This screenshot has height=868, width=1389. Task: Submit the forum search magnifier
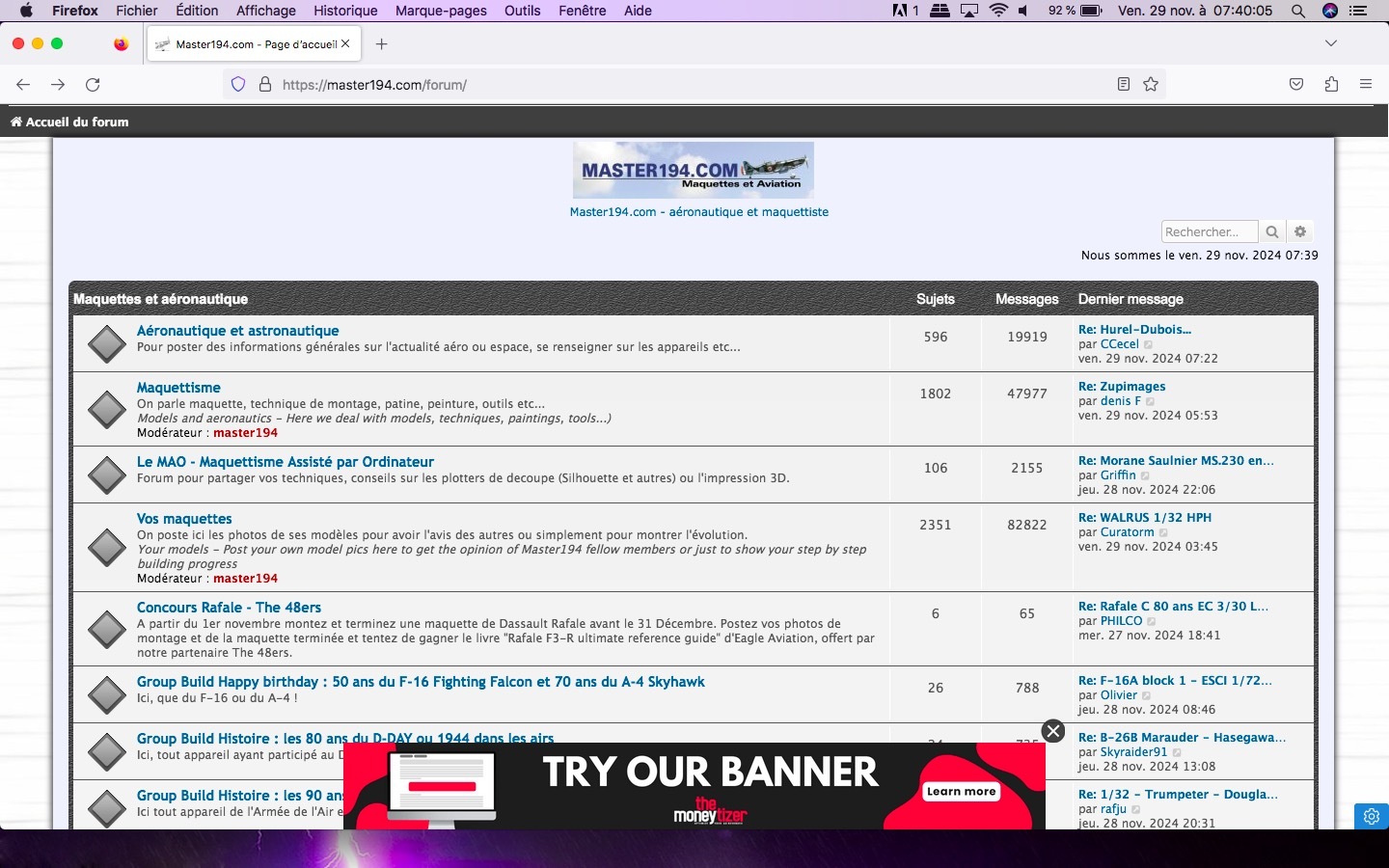[1272, 231]
